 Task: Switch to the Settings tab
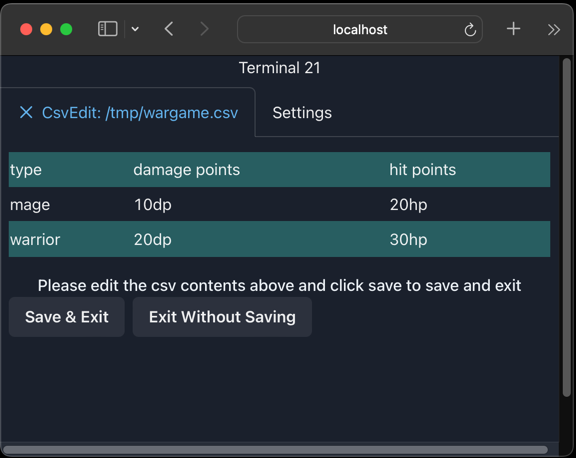coord(302,113)
